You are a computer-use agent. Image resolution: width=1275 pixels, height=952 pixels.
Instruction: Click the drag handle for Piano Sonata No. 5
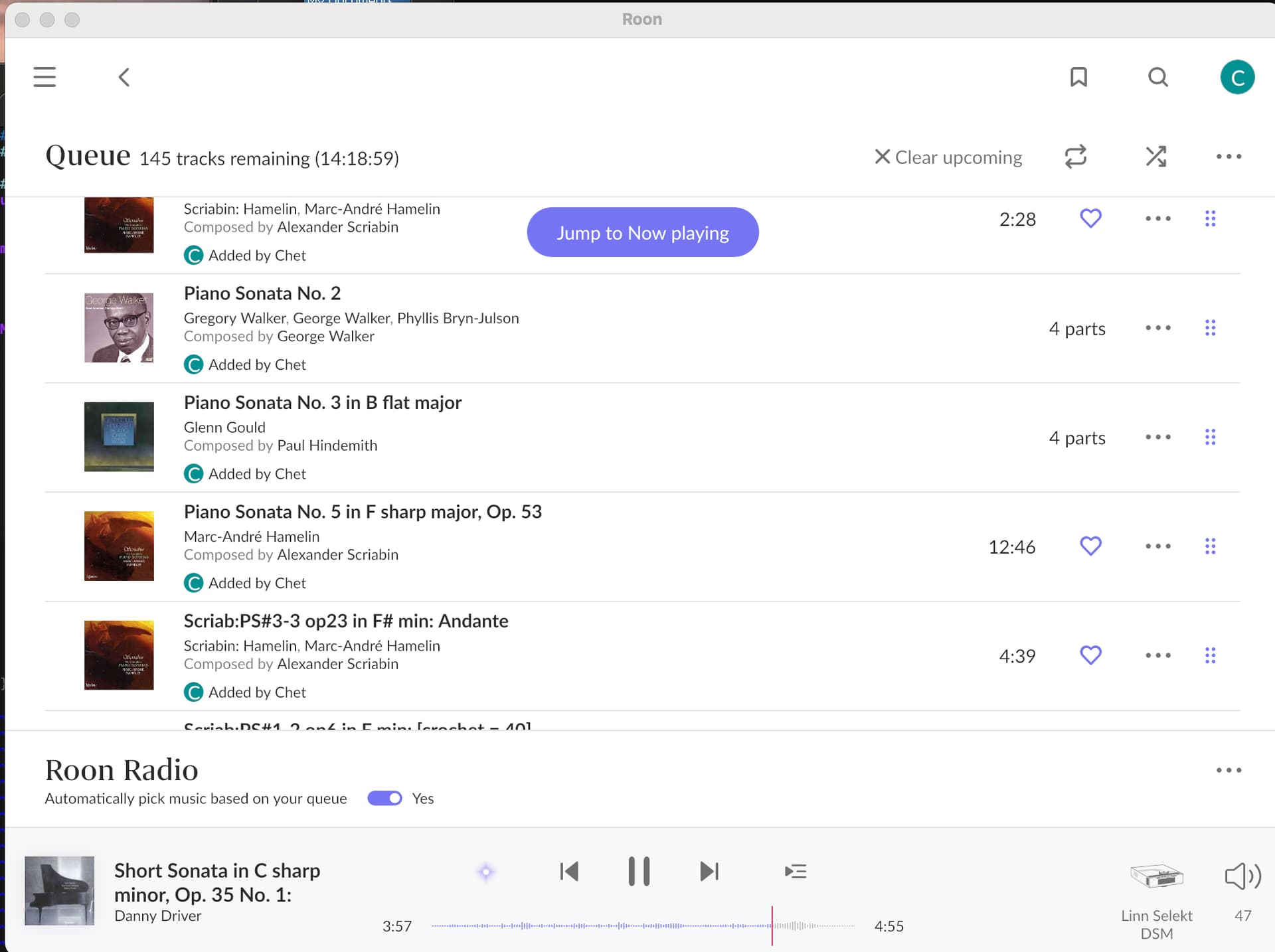tap(1210, 546)
